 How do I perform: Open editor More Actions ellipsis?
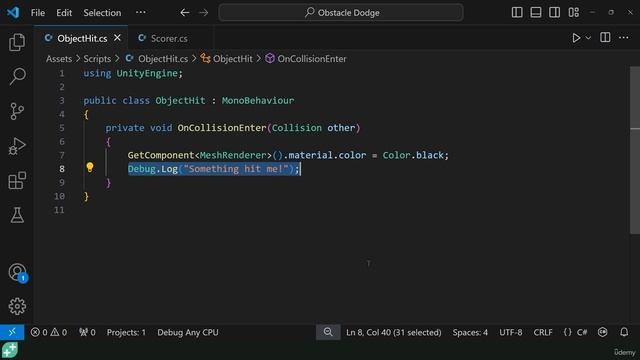624,38
